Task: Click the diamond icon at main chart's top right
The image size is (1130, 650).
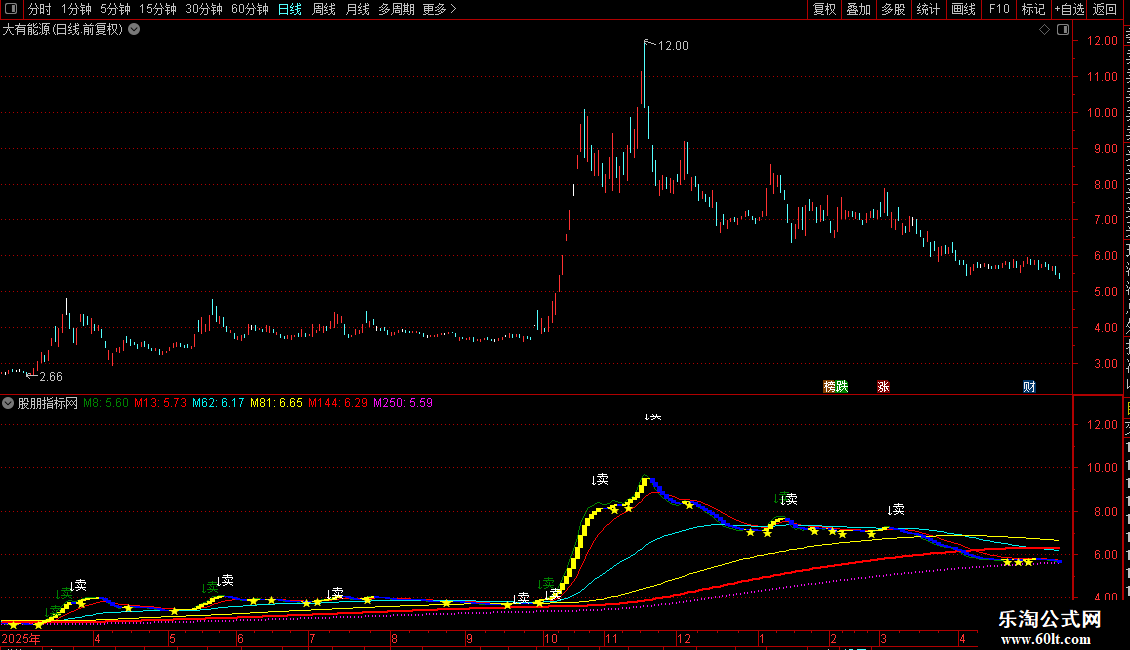Action: (1044, 30)
